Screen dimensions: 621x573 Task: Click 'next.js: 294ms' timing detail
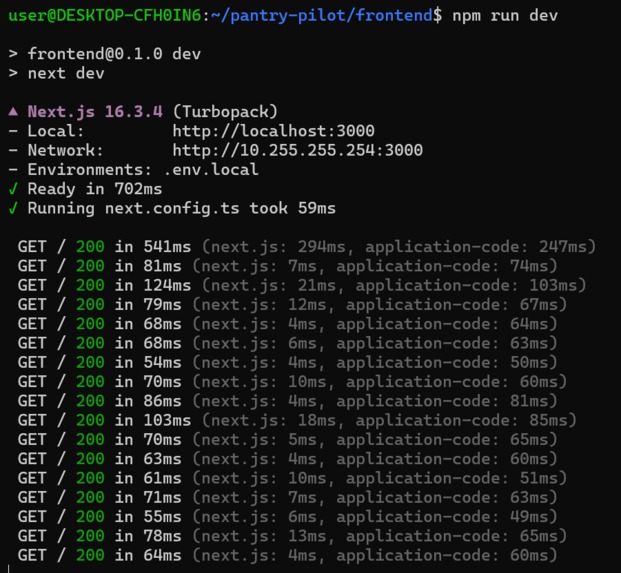pyautogui.click(x=279, y=247)
